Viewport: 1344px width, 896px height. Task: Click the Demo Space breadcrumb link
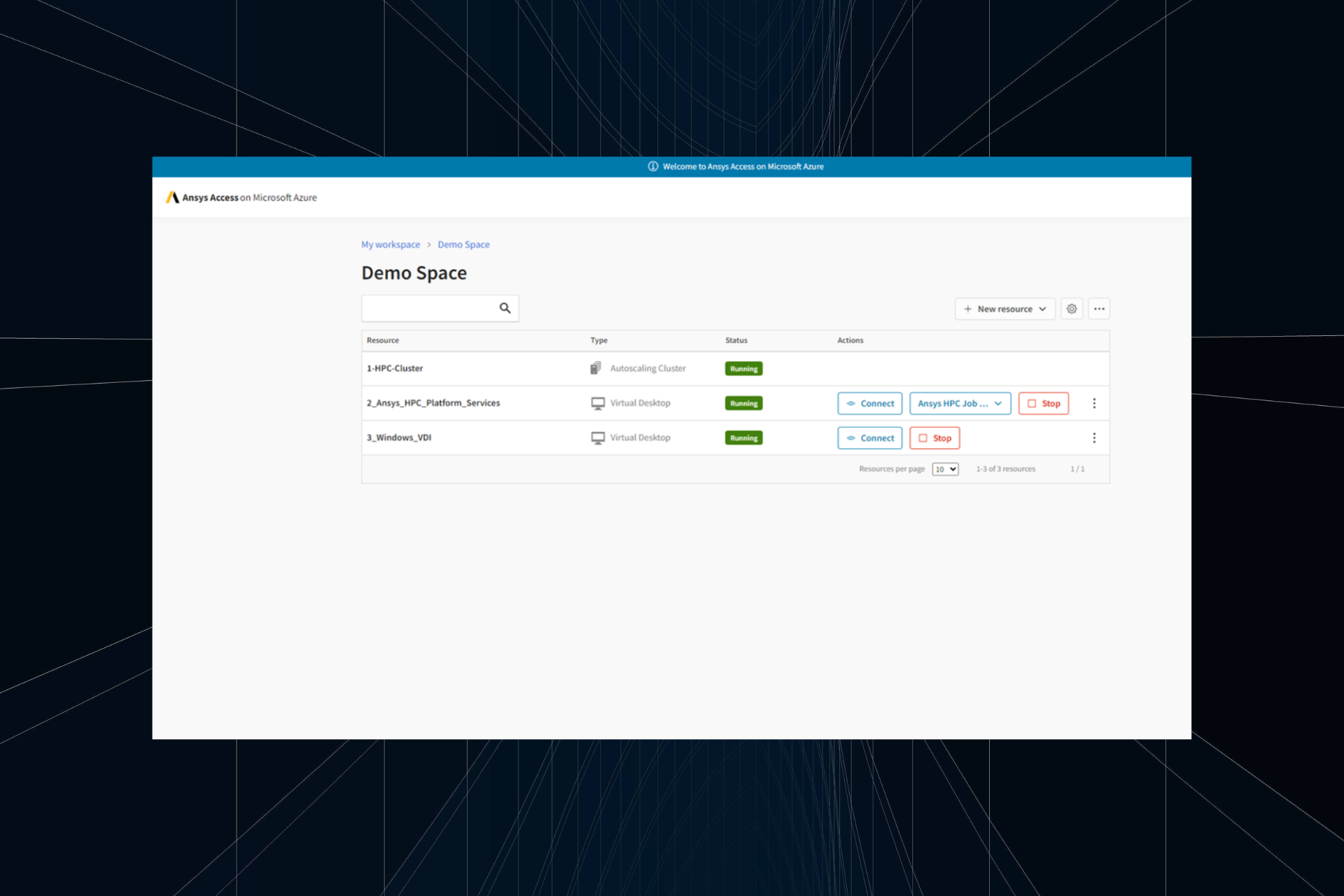pos(463,244)
